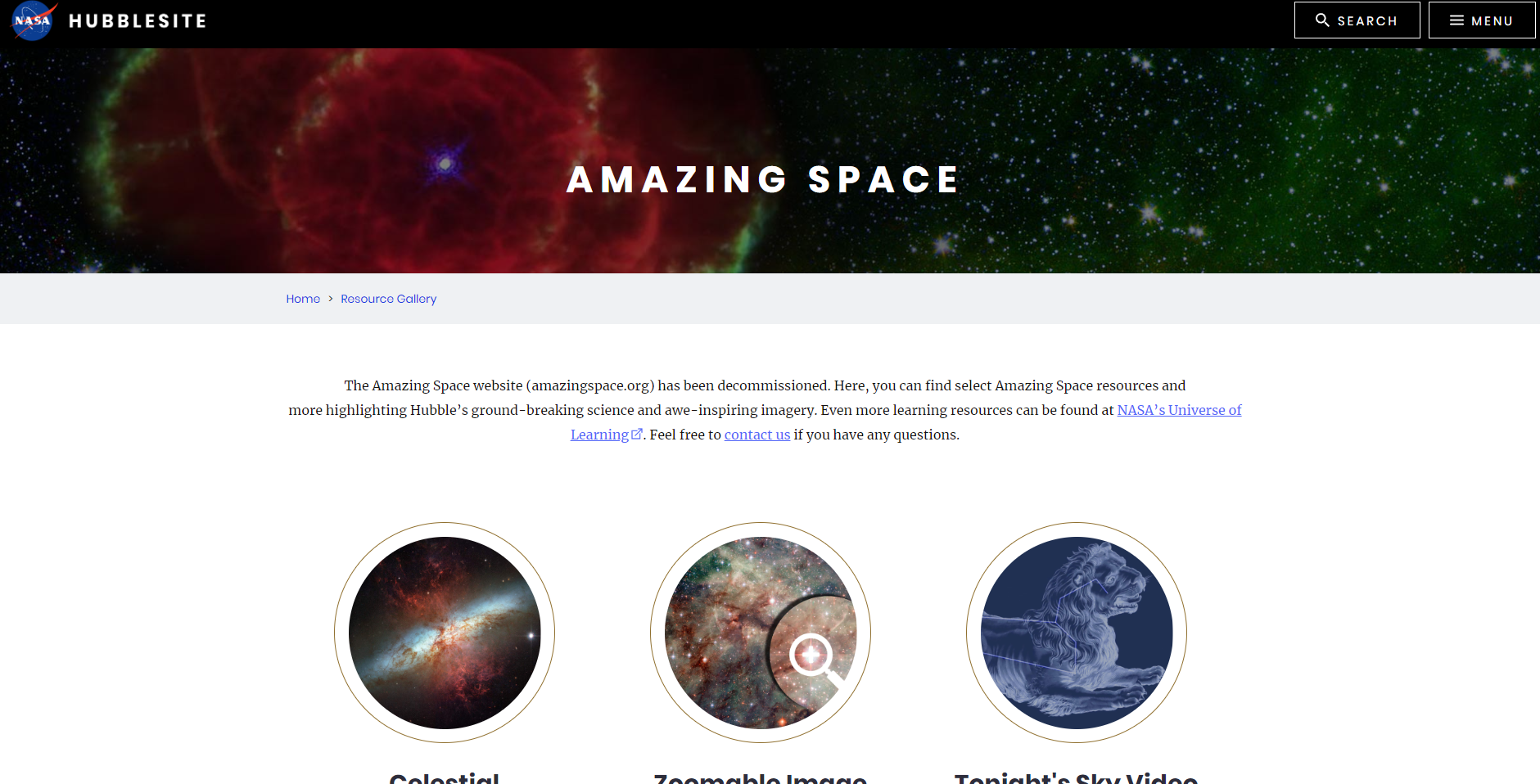The height and width of the screenshot is (784, 1540).
Task: Expand the MENU button label
Action: [x=1492, y=21]
